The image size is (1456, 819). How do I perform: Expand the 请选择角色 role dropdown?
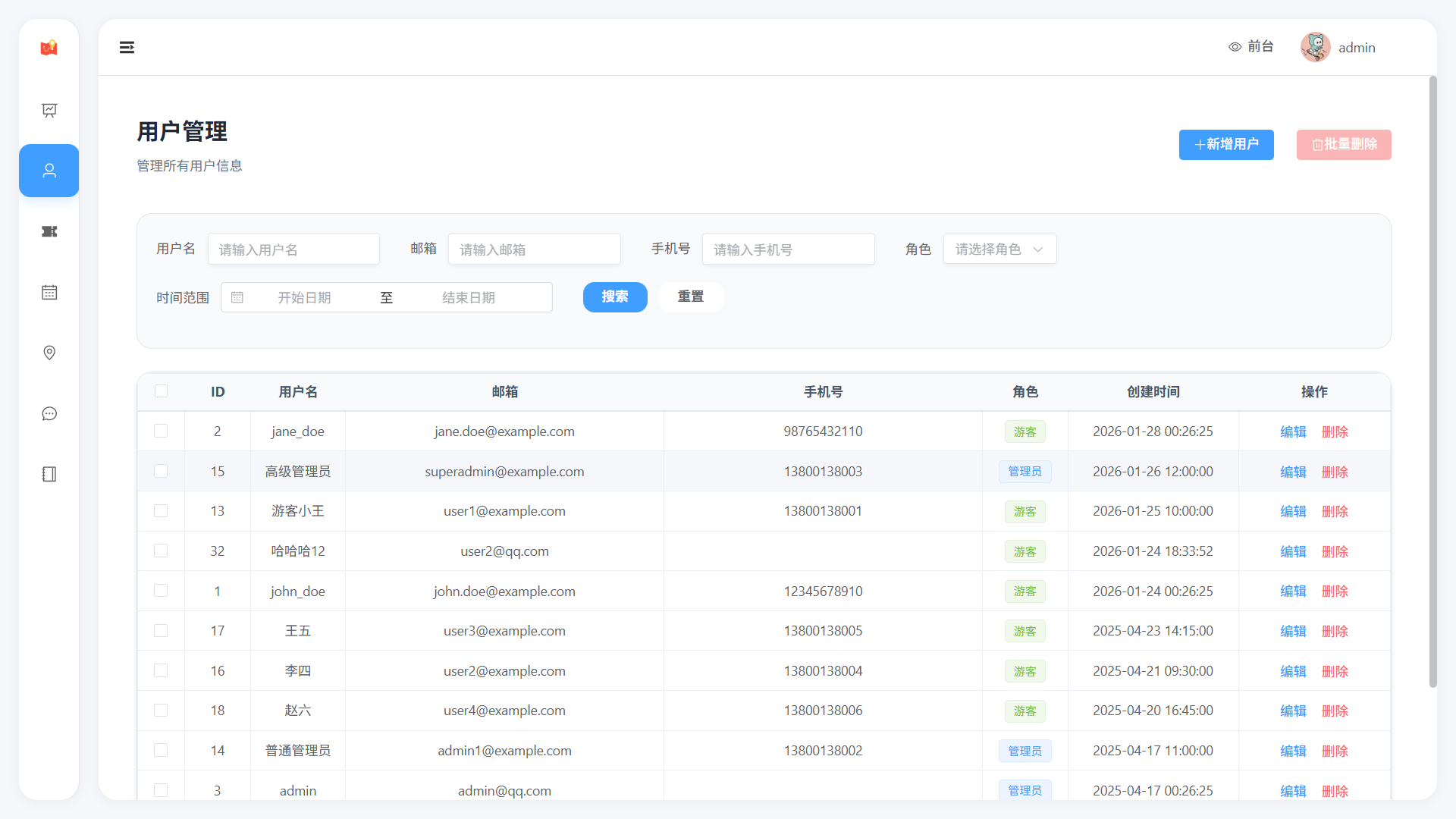[999, 249]
